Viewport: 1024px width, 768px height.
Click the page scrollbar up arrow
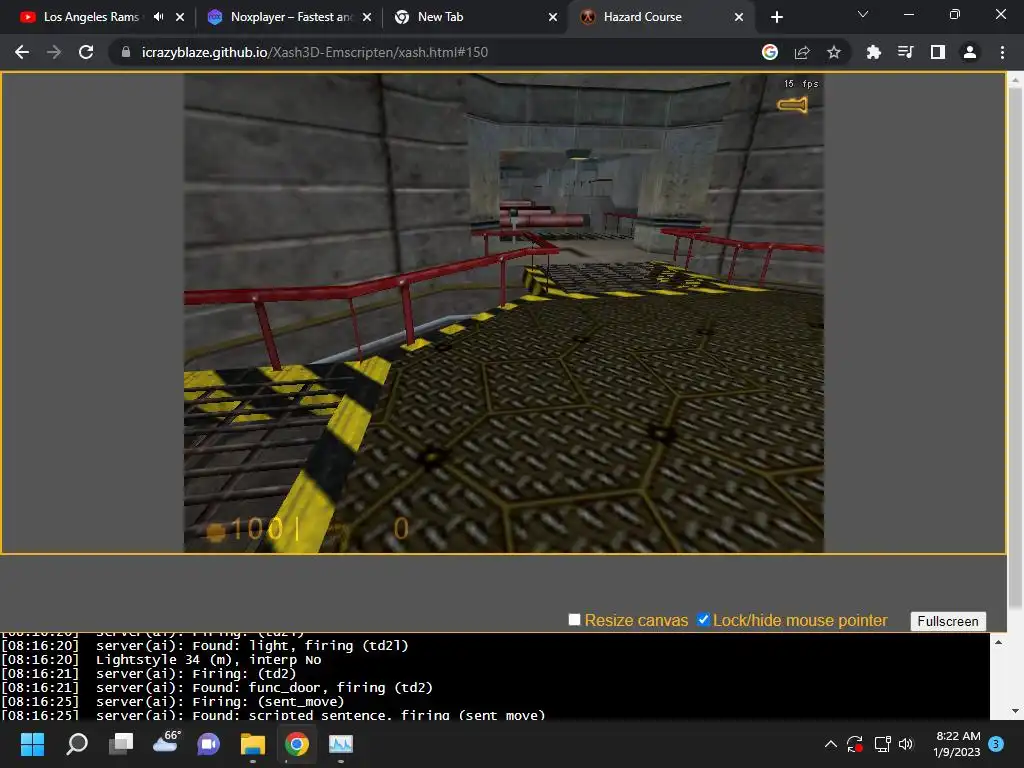point(1015,80)
